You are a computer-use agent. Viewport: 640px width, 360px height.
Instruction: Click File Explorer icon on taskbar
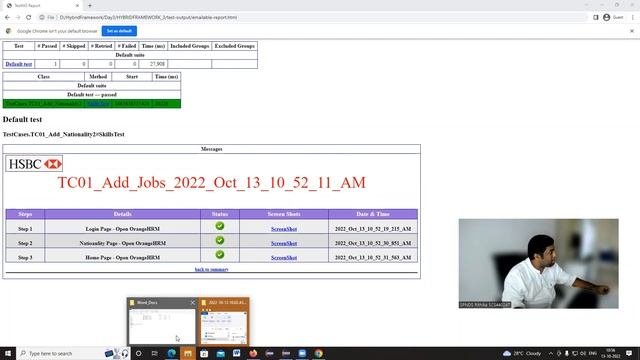(x=188, y=353)
